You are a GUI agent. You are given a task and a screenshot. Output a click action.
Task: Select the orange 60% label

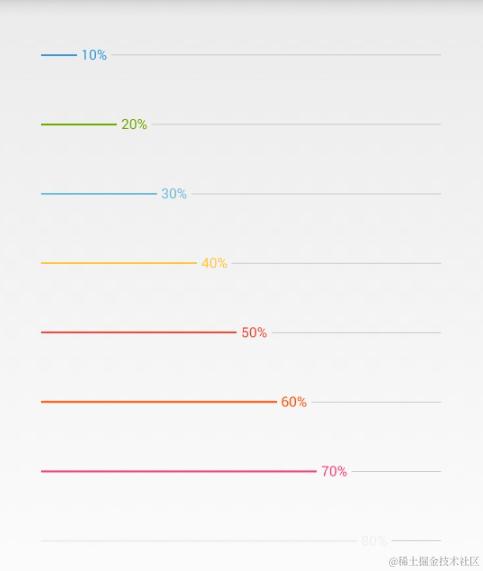point(294,402)
